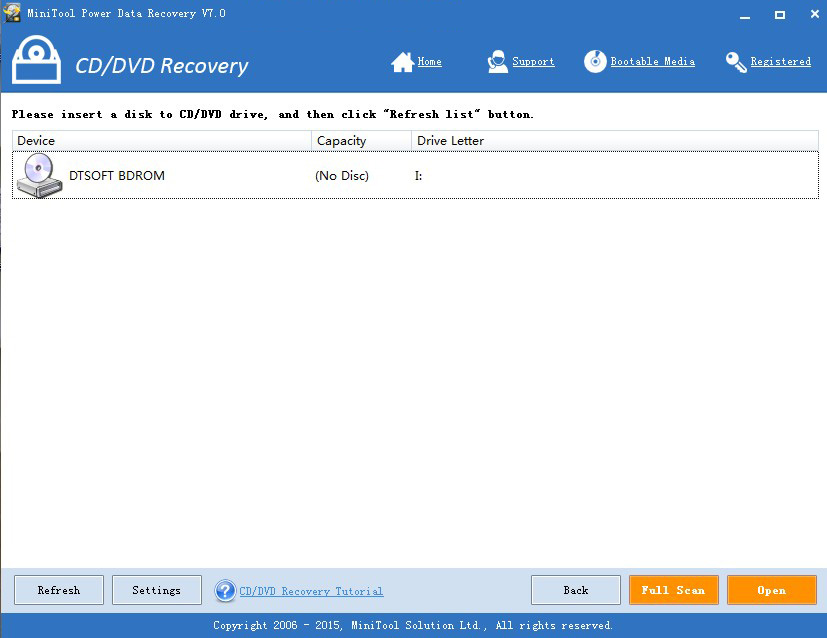The height and width of the screenshot is (638, 827).
Task: Sort by the Drive Letter column header
Action: pos(615,141)
